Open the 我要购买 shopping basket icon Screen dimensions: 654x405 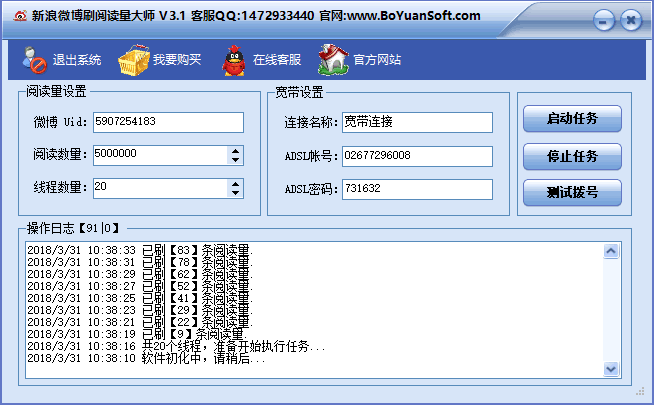133,60
